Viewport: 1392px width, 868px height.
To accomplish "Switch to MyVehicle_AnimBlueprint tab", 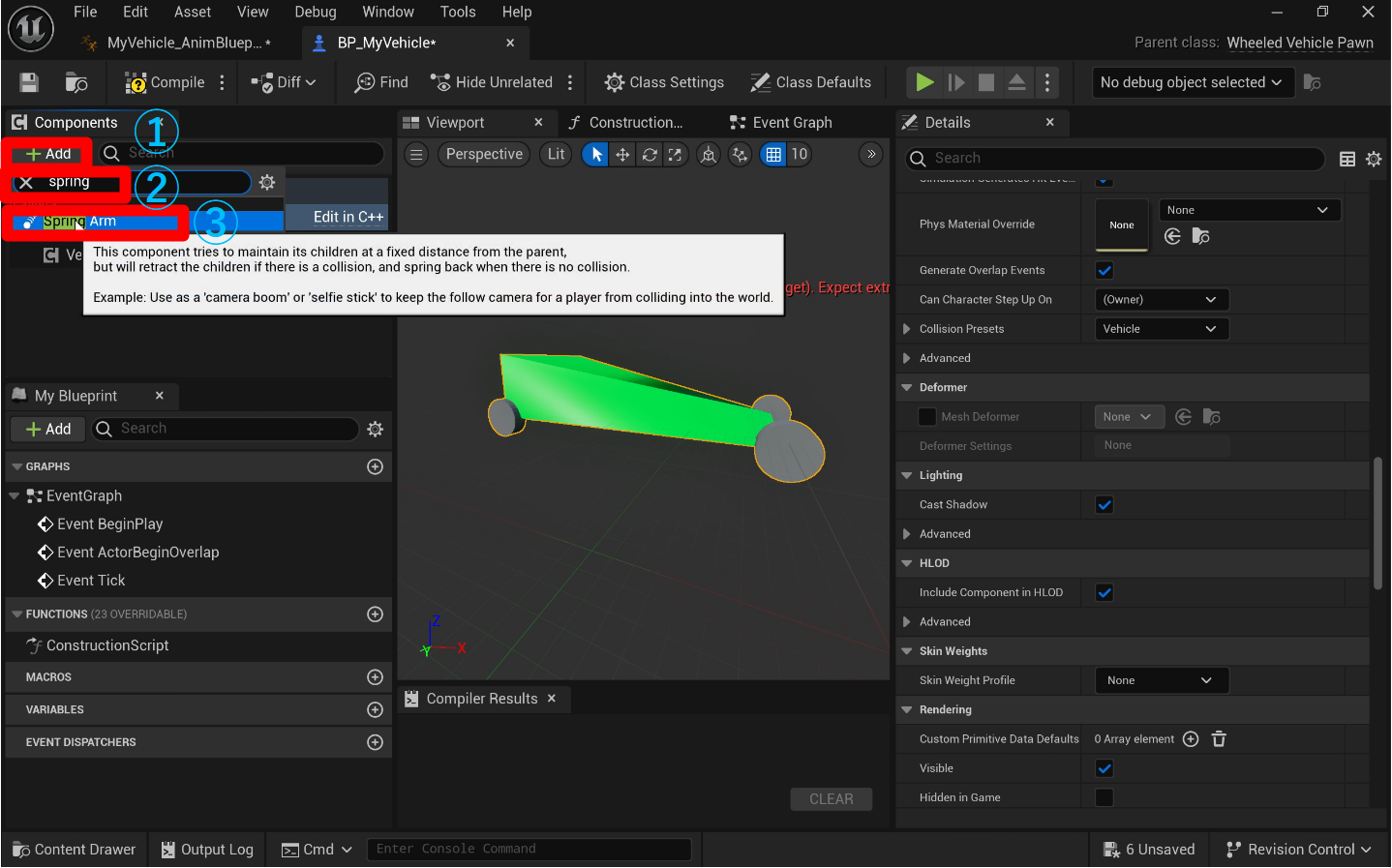I will (x=177, y=43).
